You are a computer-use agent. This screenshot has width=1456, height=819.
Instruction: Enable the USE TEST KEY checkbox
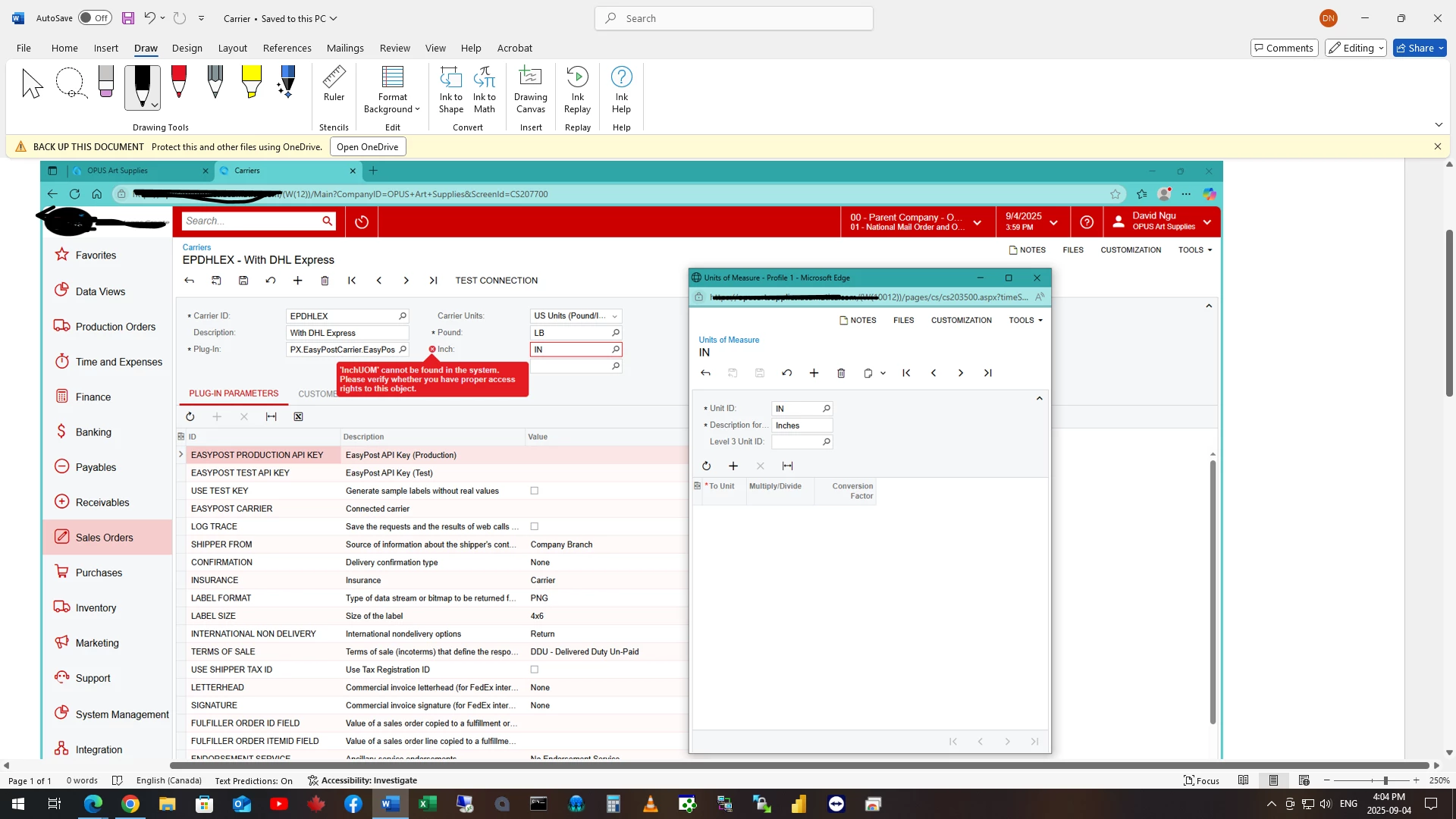click(x=535, y=491)
